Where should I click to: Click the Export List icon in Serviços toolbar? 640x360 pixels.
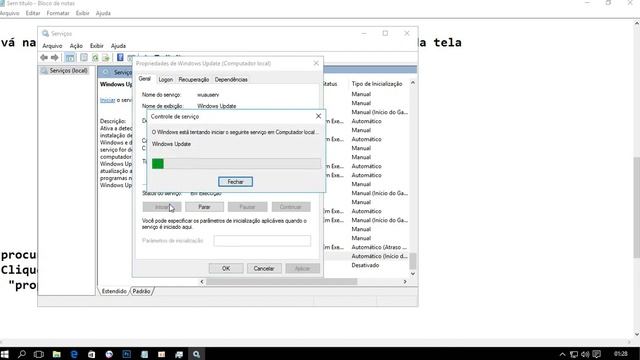[x=106, y=58]
